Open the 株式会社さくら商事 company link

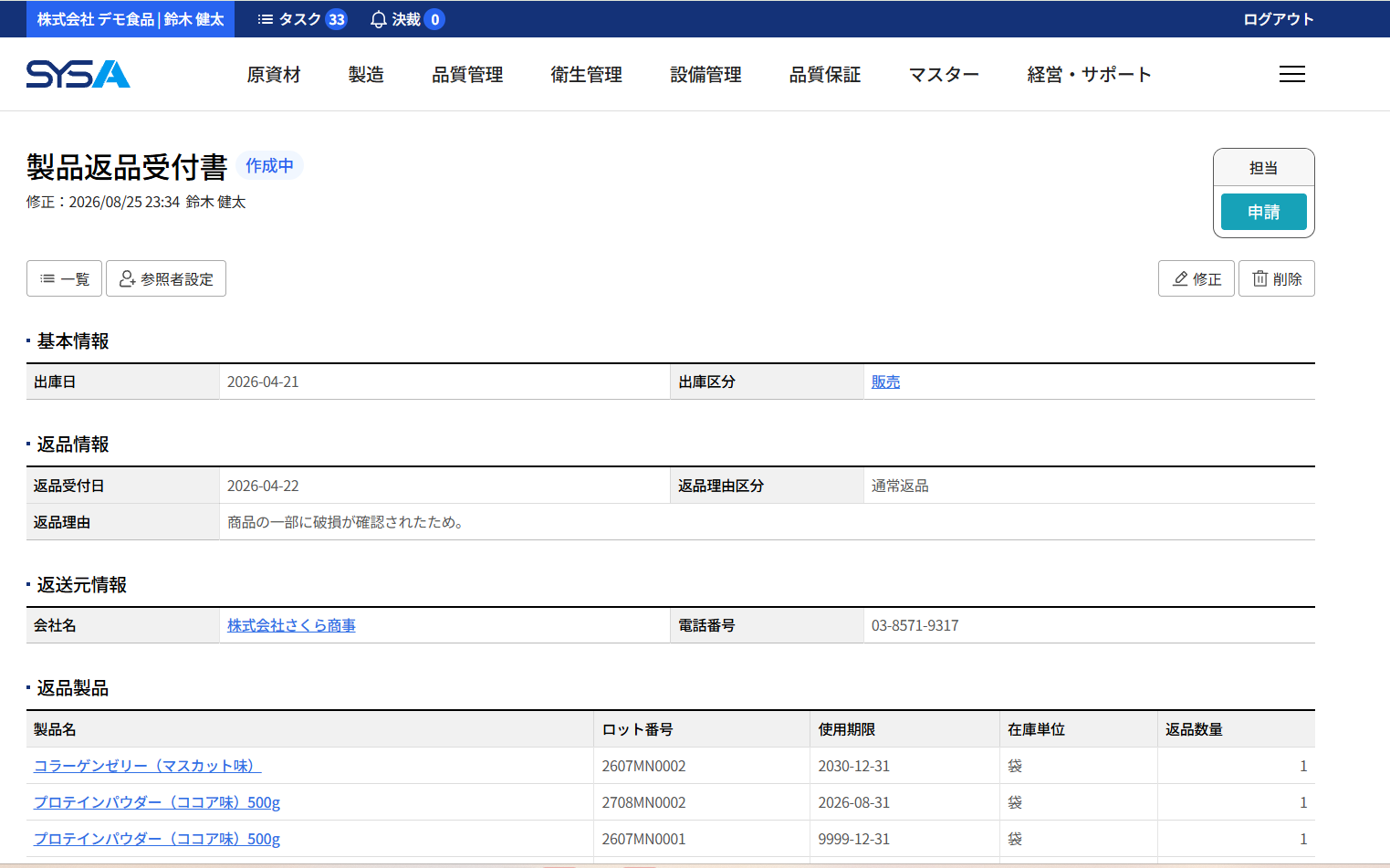point(291,625)
